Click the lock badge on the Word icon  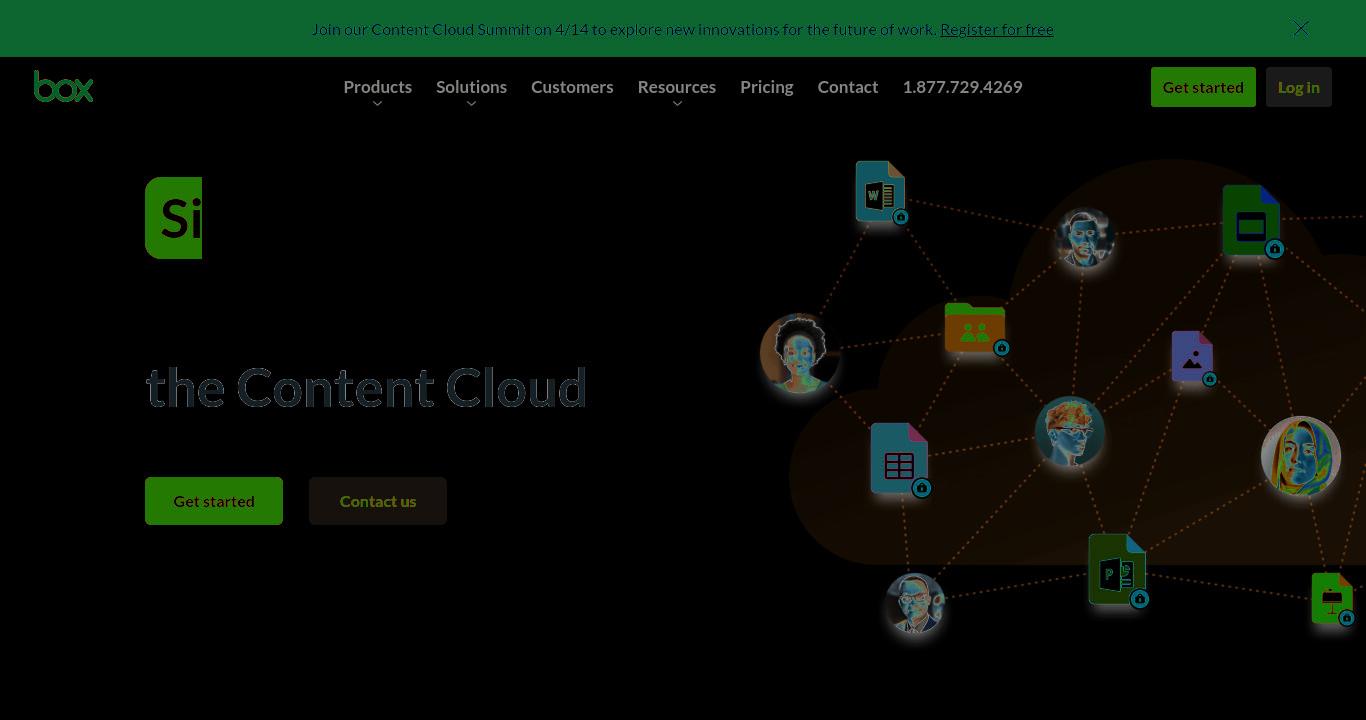click(x=901, y=217)
